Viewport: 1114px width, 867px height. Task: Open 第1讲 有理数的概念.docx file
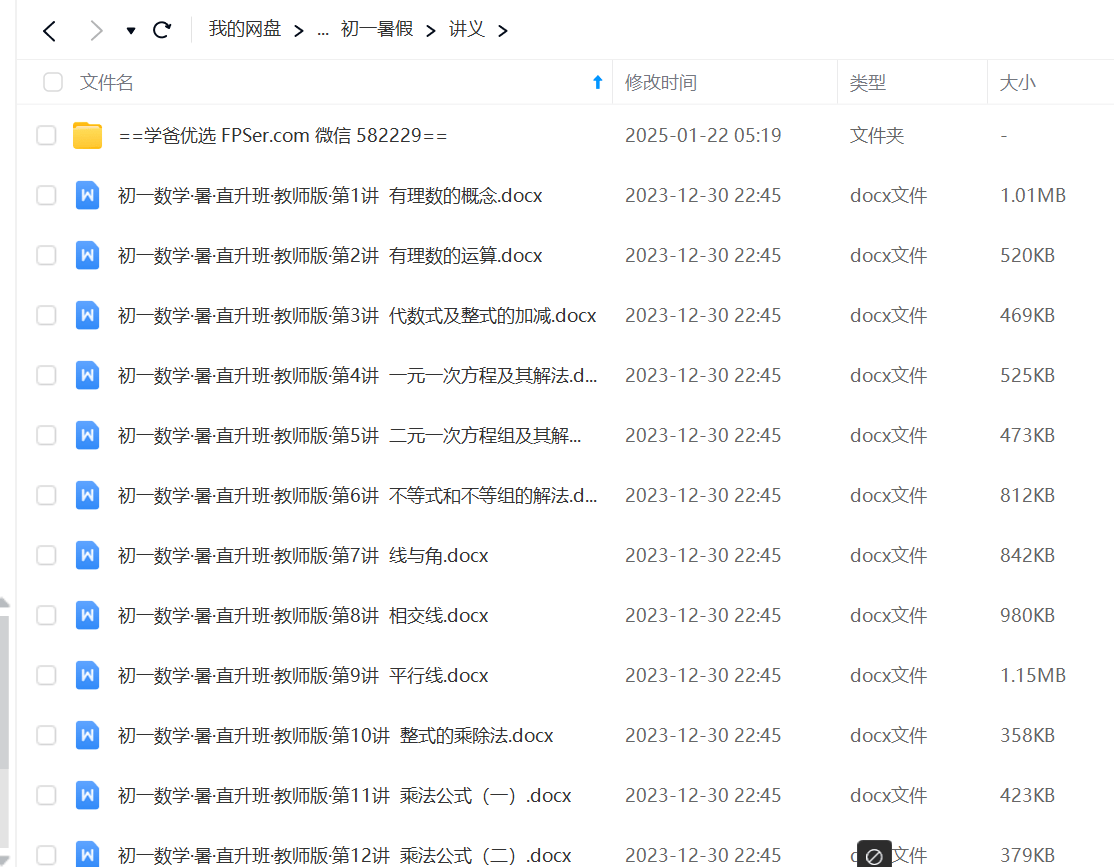[x=330, y=195]
